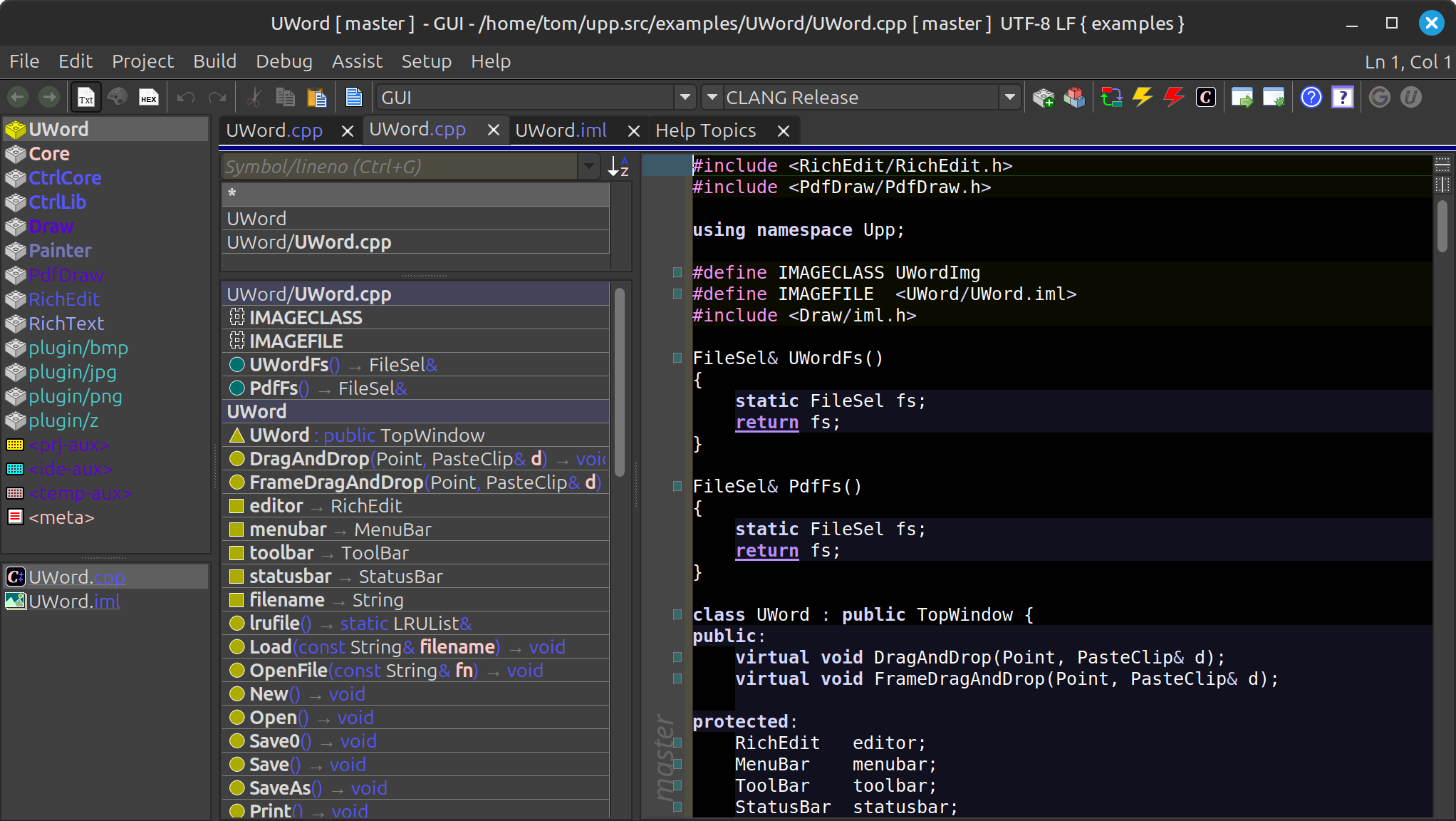Open the Project menu

click(x=142, y=61)
